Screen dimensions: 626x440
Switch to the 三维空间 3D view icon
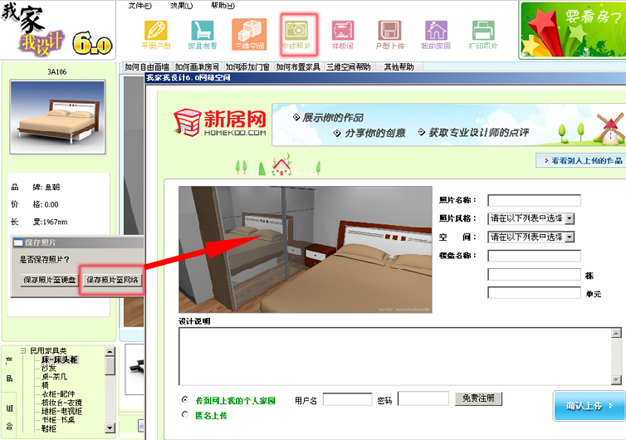tap(249, 34)
